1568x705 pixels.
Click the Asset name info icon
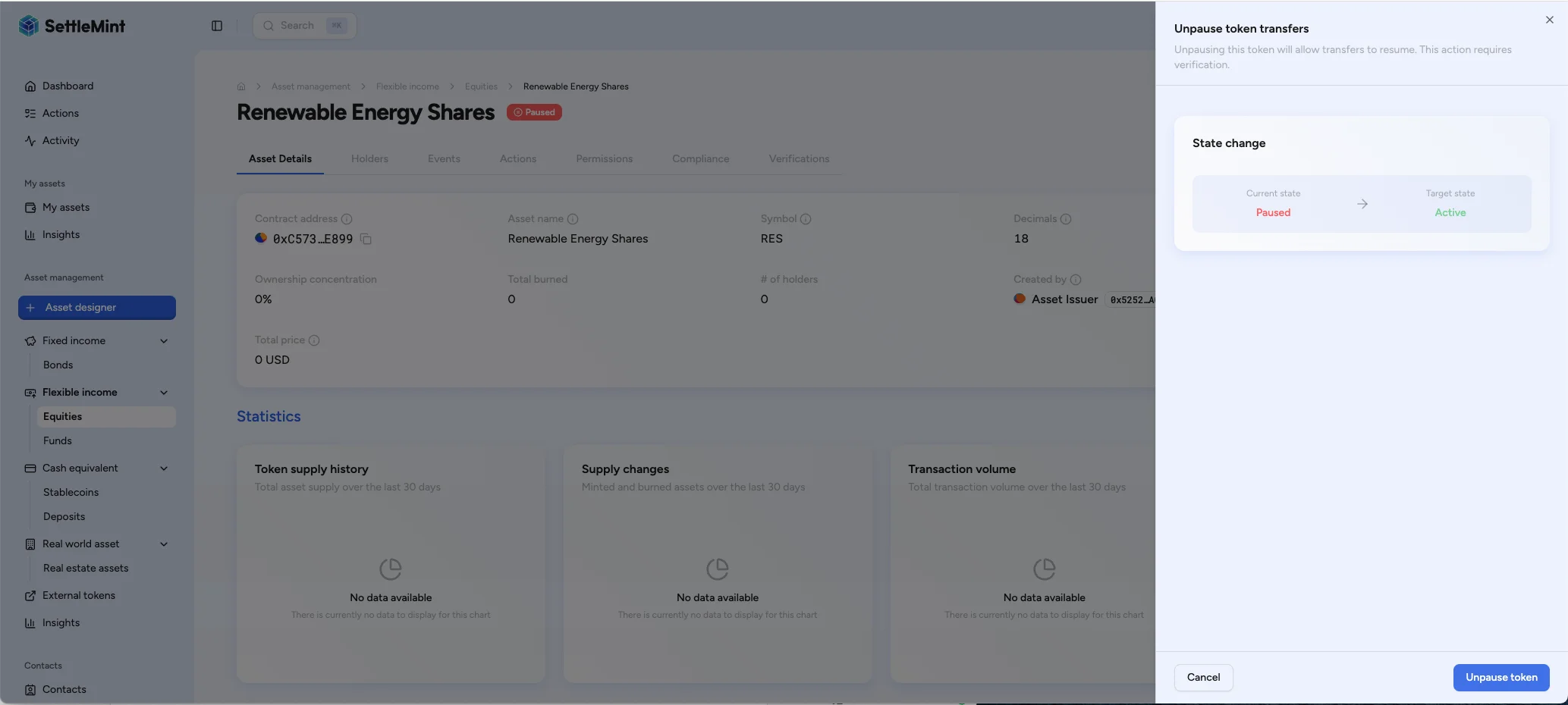click(573, 219)
